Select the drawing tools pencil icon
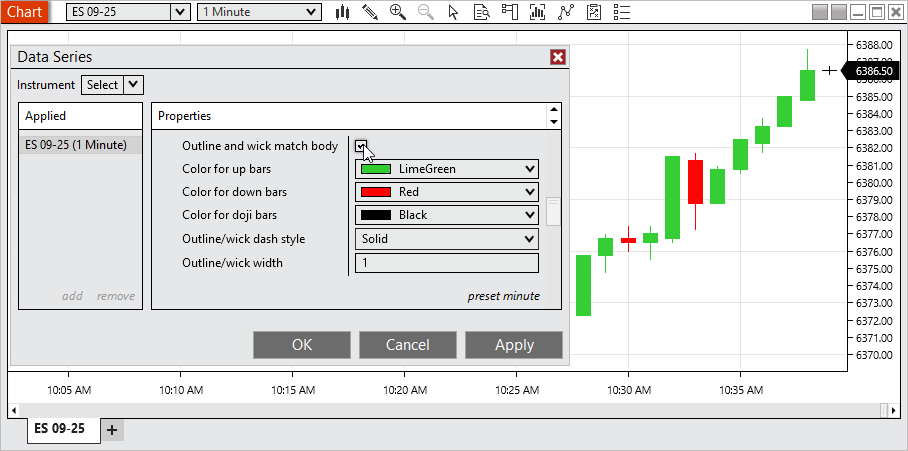The height and width of the screenshot is (451, 908). [x=370, y=12]
